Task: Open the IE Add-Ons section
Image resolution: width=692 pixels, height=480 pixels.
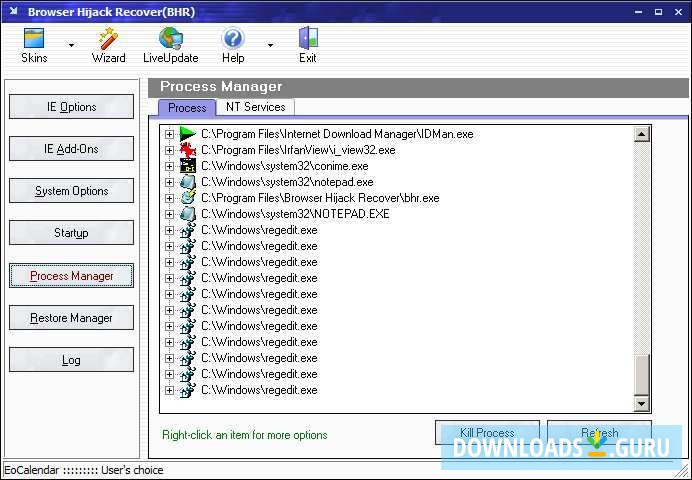Action: (71, 149)
